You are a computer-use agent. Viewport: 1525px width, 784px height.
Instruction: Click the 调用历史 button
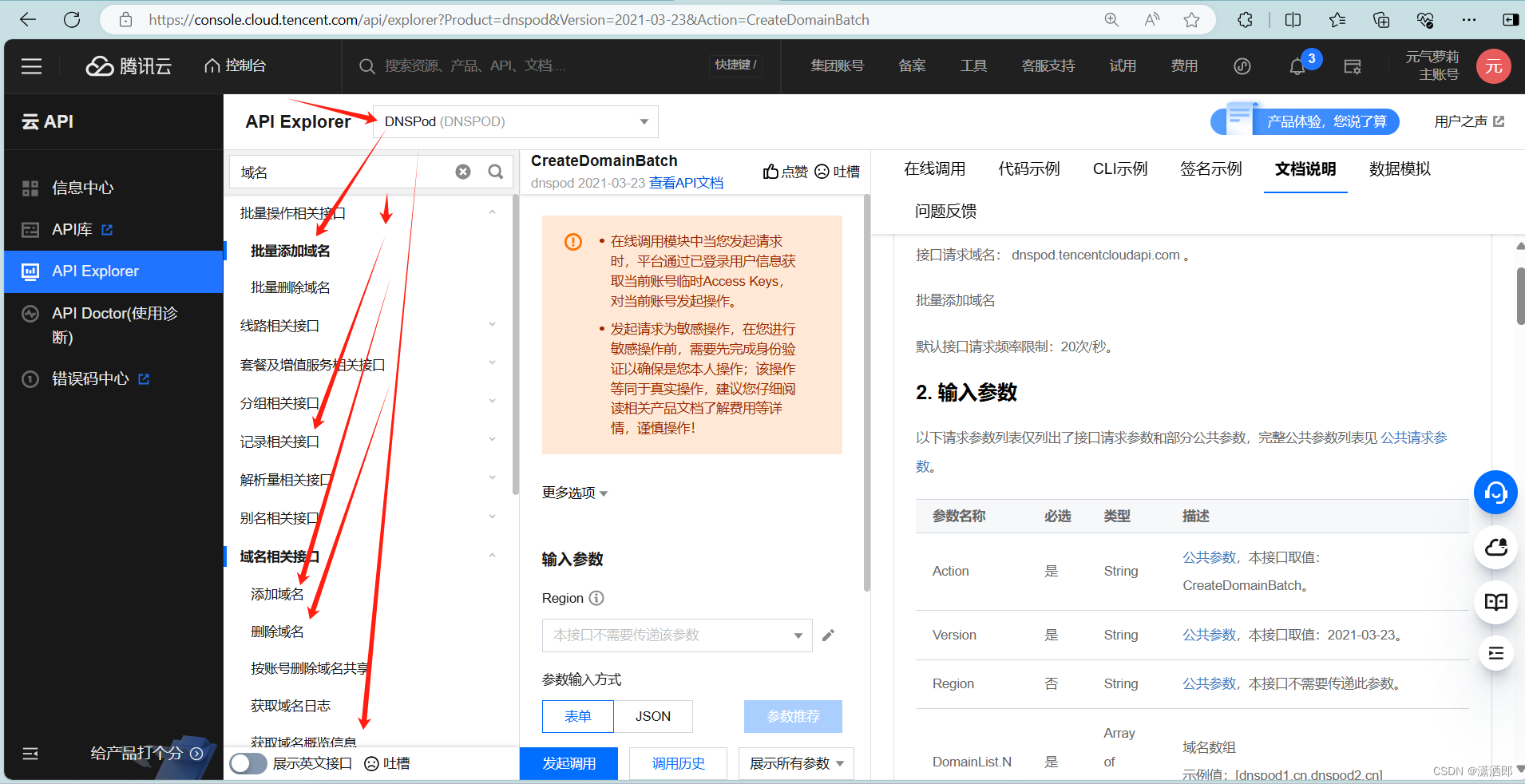678,763
